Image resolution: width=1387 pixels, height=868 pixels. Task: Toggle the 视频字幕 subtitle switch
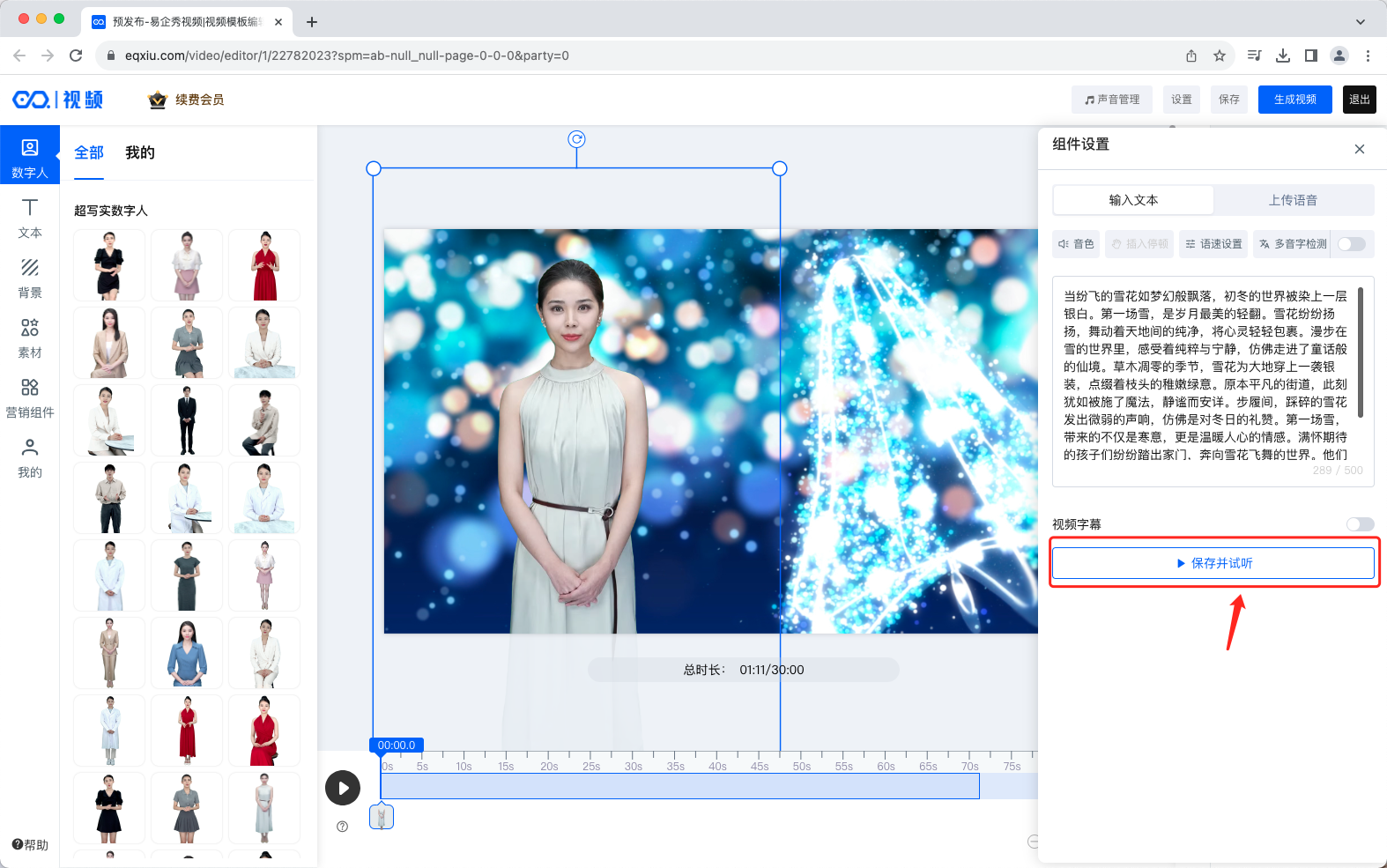[1360, 524]
